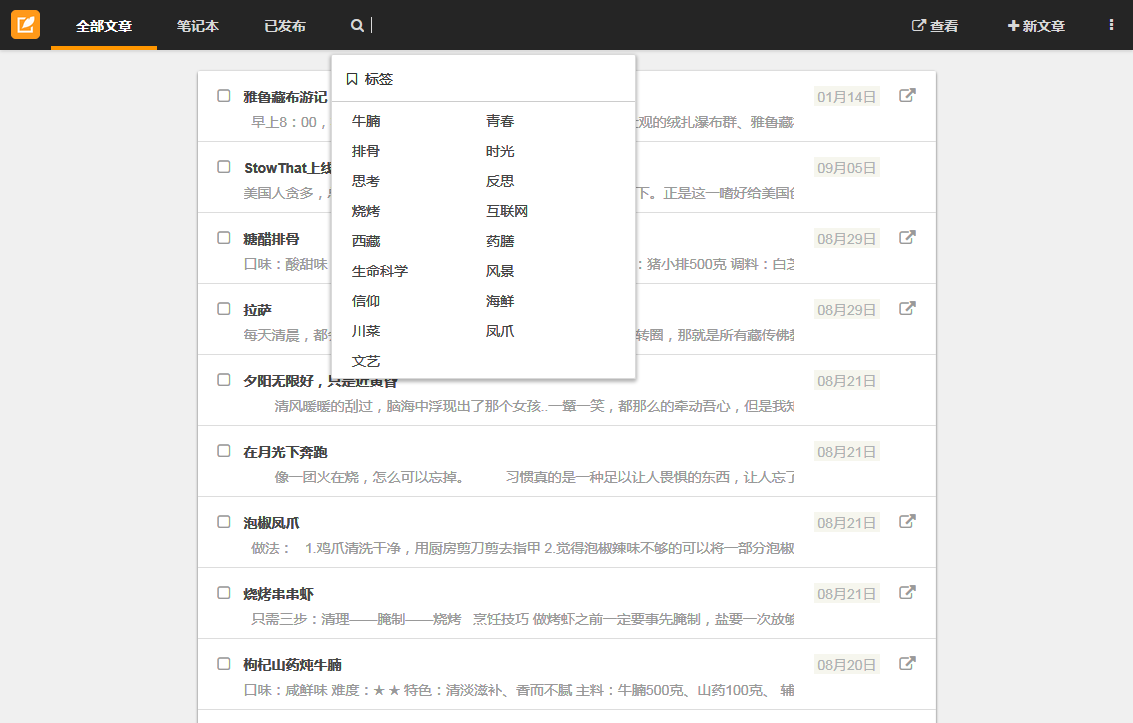
Task: Open the article titled 枸杞山药炖牛腩
Action: pyautogui.click(x=293, y=664)
